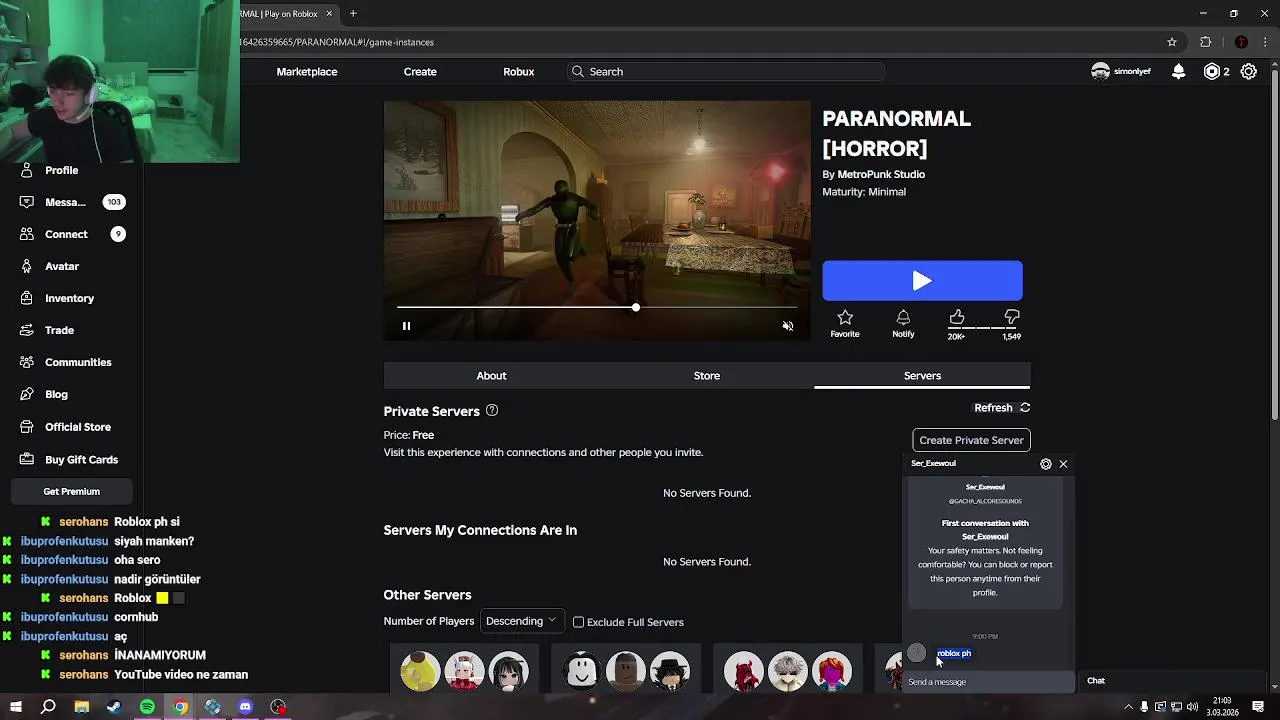Switch to the Store tab
Viewport: 1280px width, 720px height.
pyautogui.click(x=707, y=376)
